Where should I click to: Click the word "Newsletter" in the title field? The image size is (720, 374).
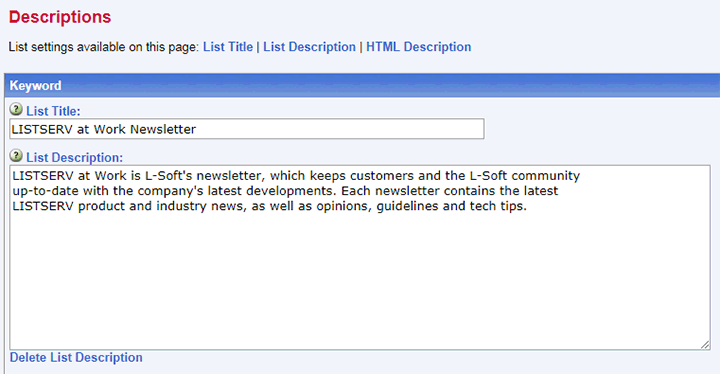163,130
